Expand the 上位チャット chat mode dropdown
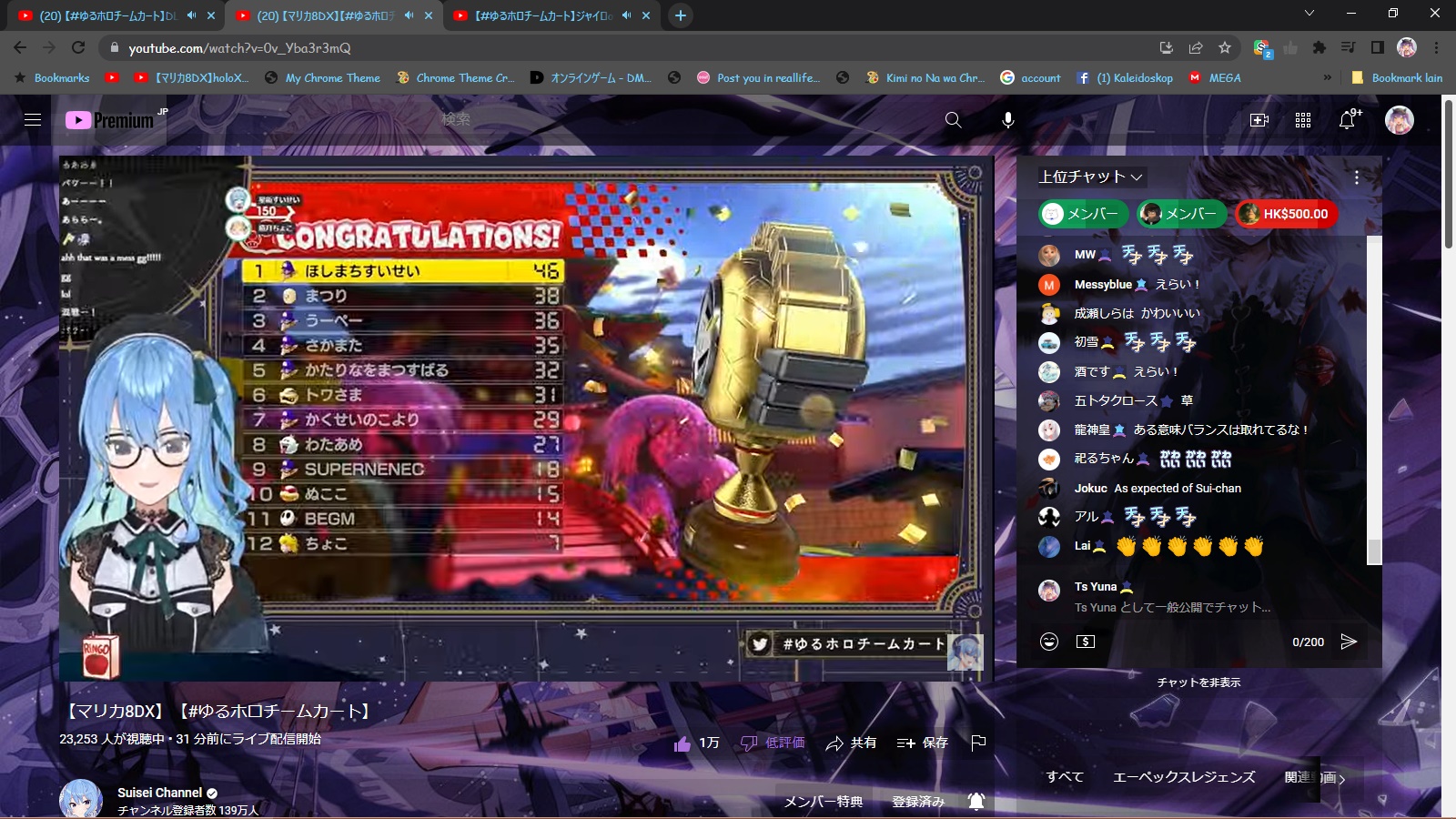Image resolution: width=1456 pixels, height=819 pixels. click(1091, 177)
